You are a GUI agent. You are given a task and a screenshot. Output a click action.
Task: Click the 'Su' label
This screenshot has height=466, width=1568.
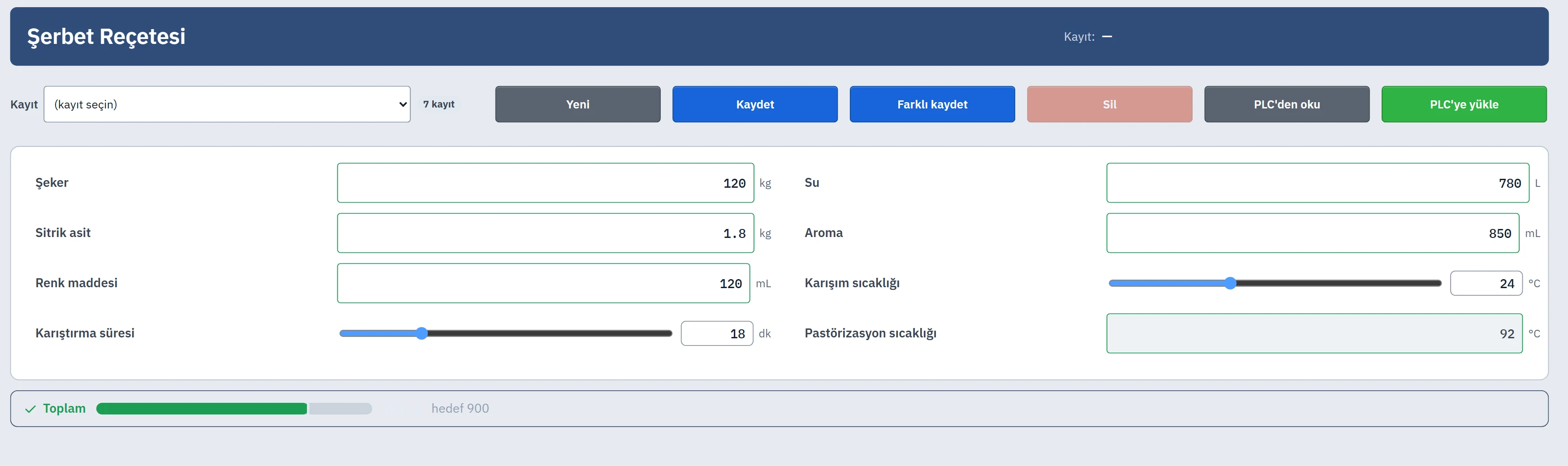(812, 183)
